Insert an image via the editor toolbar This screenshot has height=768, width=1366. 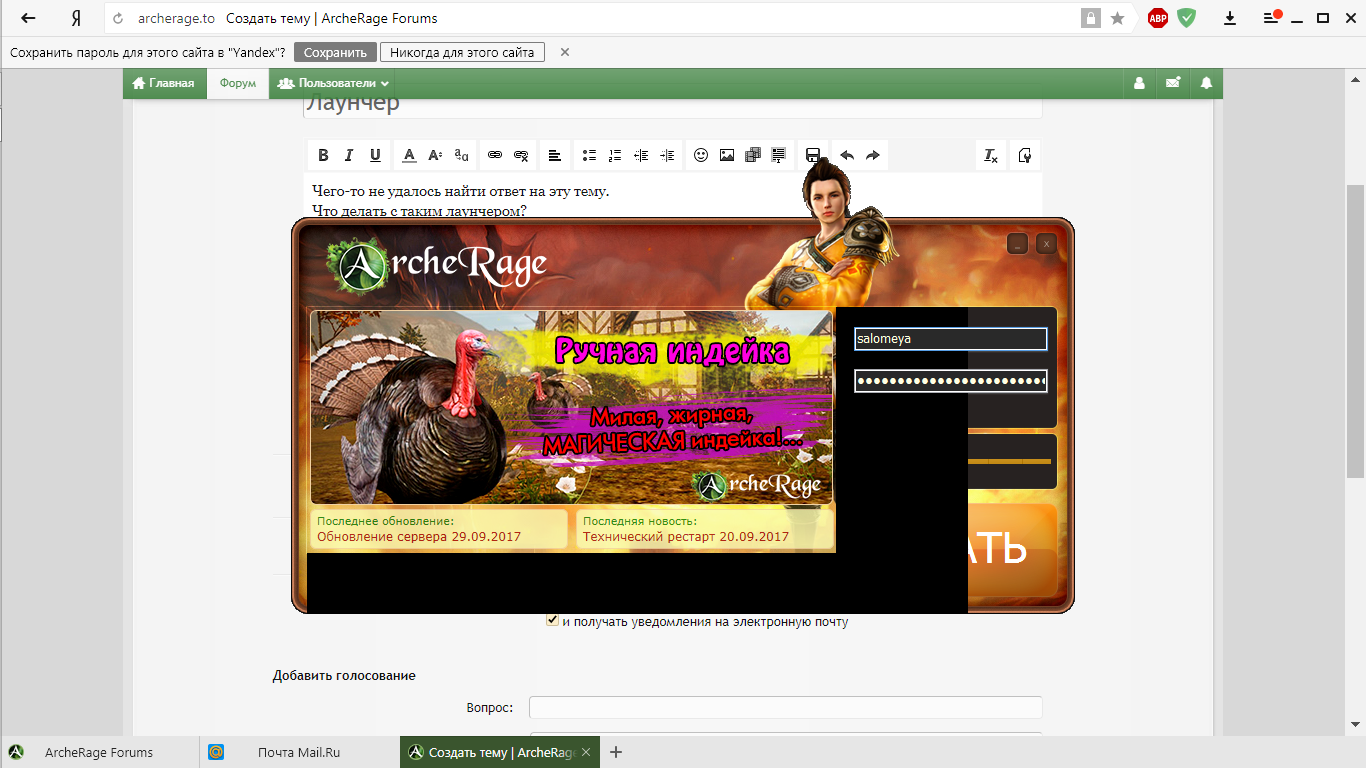coord(727,155)
